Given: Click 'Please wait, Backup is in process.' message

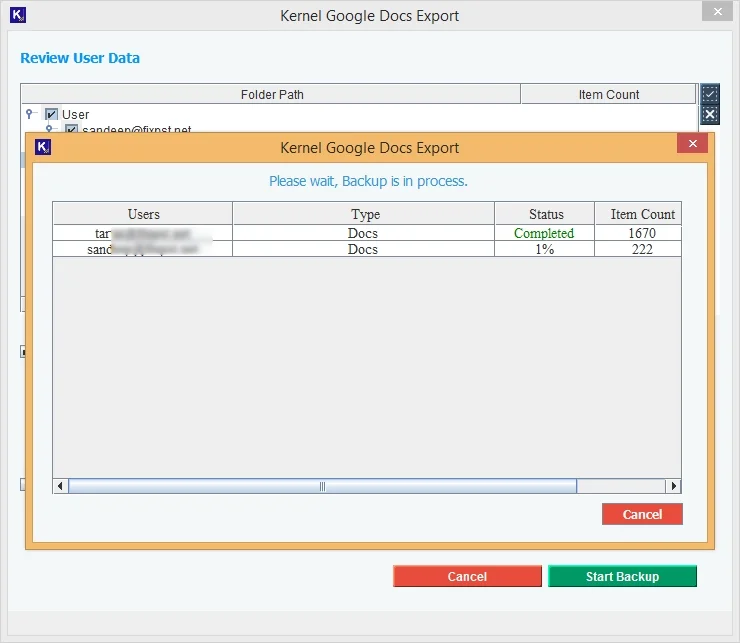Looking at the screenshot, I should 368,181.
